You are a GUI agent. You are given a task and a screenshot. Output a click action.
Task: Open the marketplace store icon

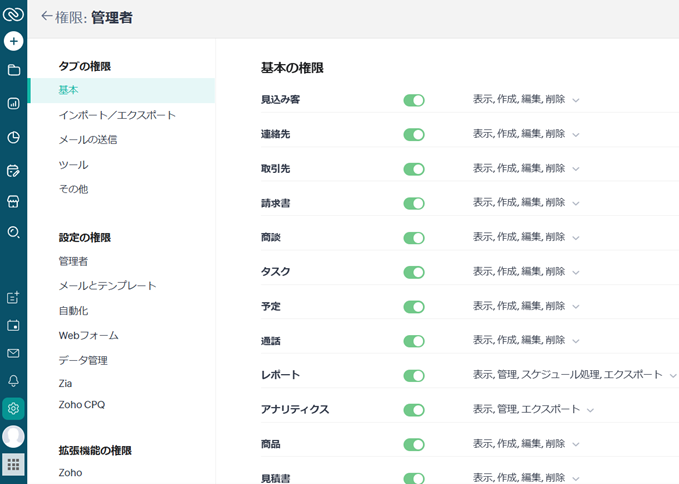point(13,201)
